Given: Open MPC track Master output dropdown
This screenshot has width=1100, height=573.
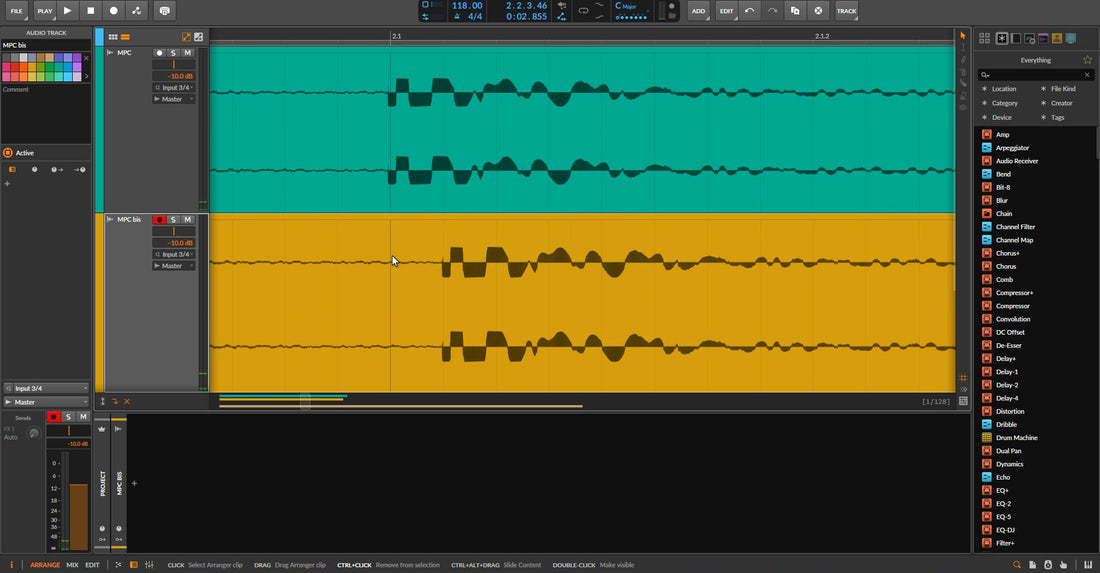Looking at the screenshot, I should coord(174,99).
